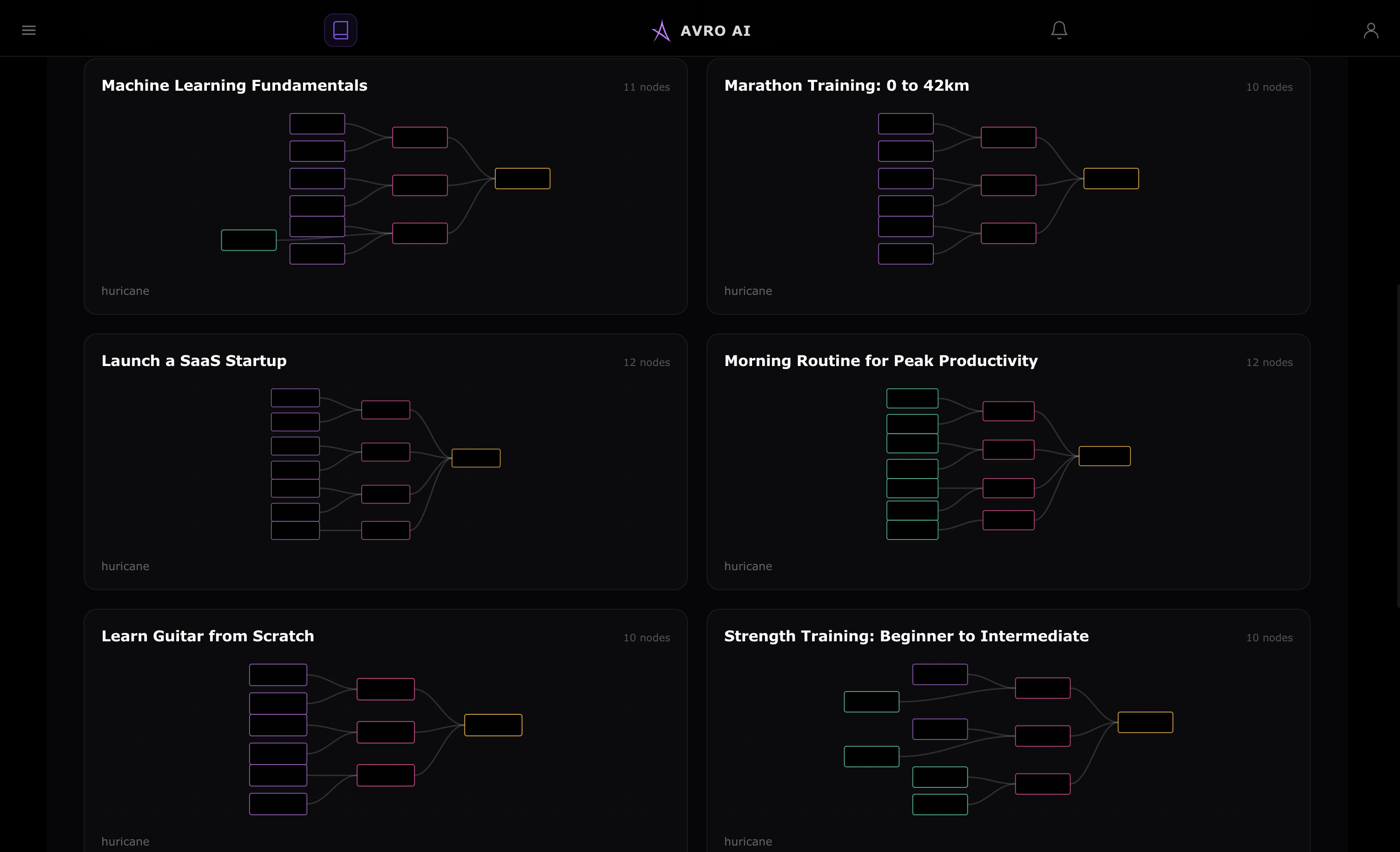
Task: Click yellow goal node in Marathon Training graph
Action: click(1111, 179)
